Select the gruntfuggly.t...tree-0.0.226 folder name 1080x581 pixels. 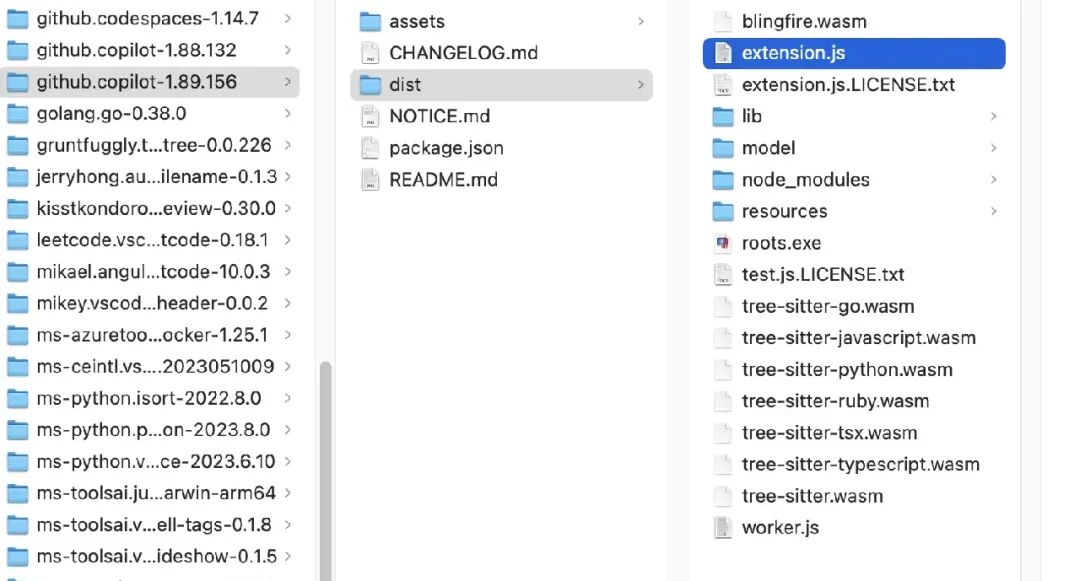154,145
